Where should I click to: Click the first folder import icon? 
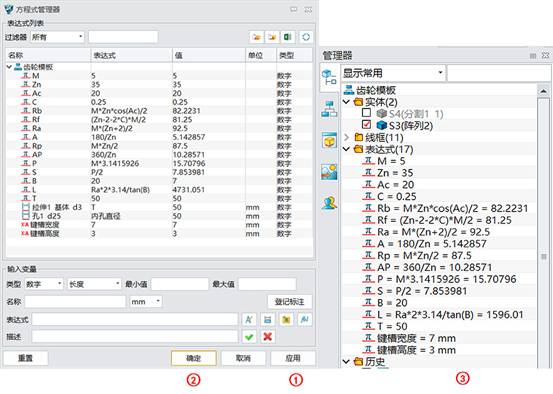coord(257,37)
